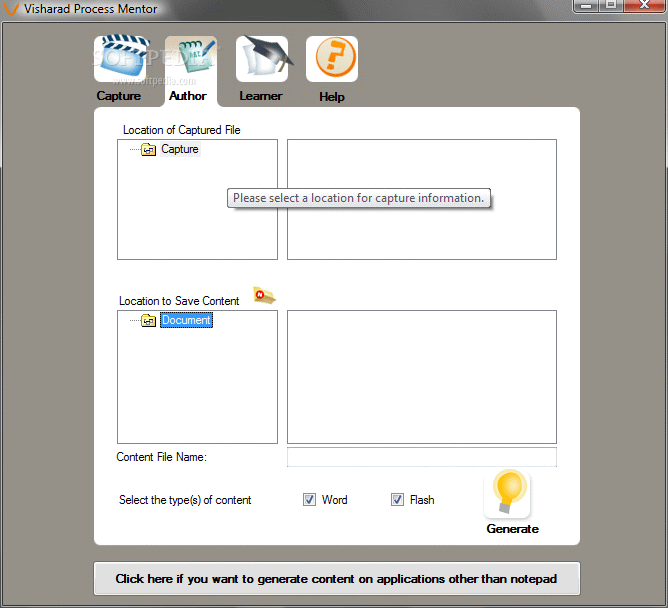Click the Capture folder icon in tree
668x608 pixels.
tap(148, 150)
